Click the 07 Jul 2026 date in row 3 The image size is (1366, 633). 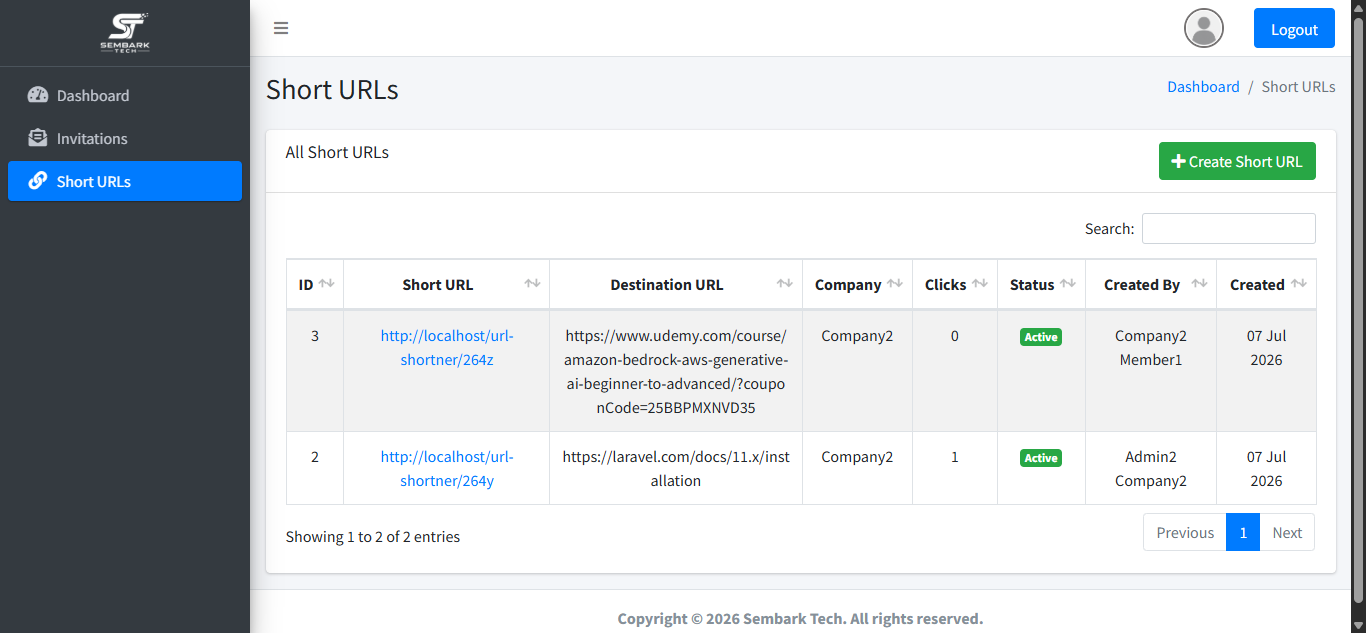(x=1266, y=348)
